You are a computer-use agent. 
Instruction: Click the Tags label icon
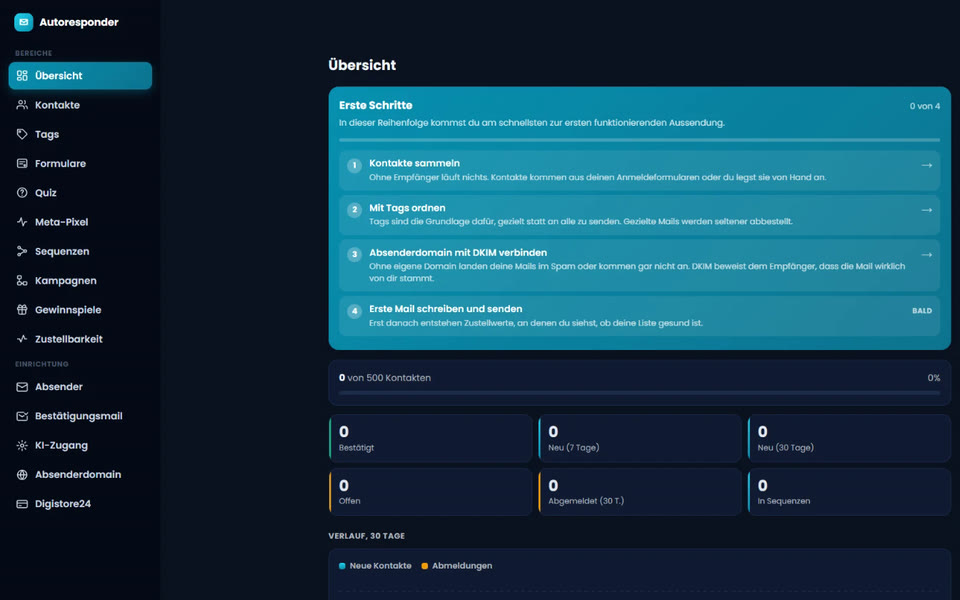click(x=22, y=134)
